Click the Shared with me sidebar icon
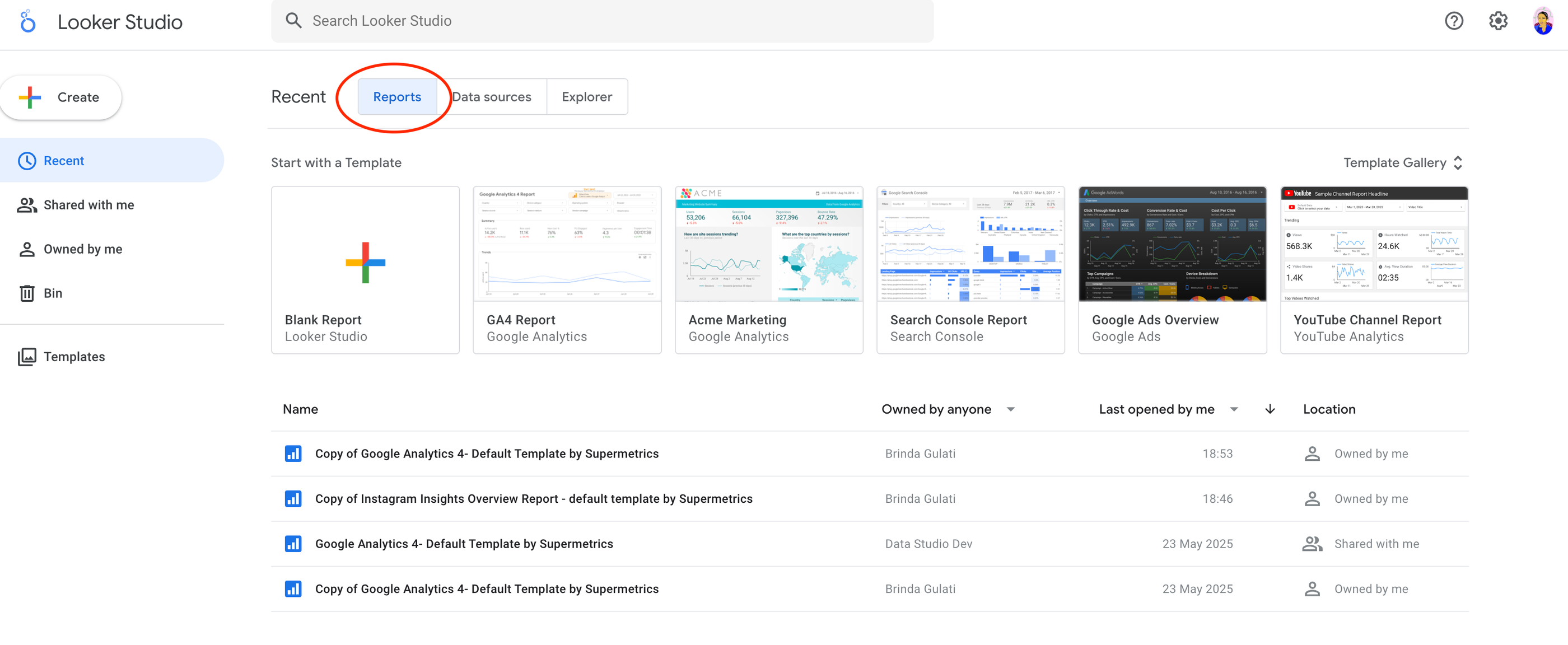This screenshot has height=645, width=1568. (27, 204)
